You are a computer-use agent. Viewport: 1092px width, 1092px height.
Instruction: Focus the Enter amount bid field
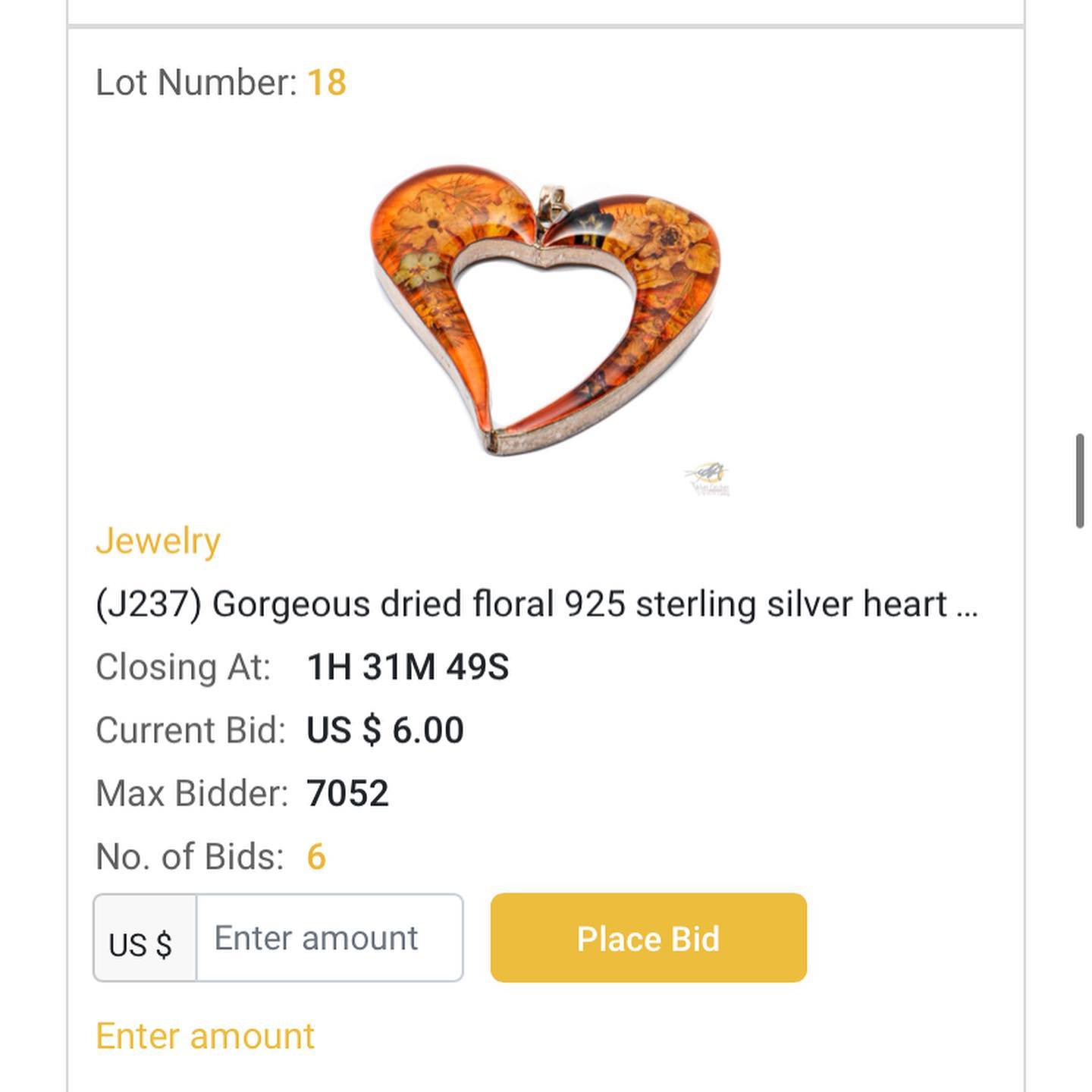click(x=329, y=938)
